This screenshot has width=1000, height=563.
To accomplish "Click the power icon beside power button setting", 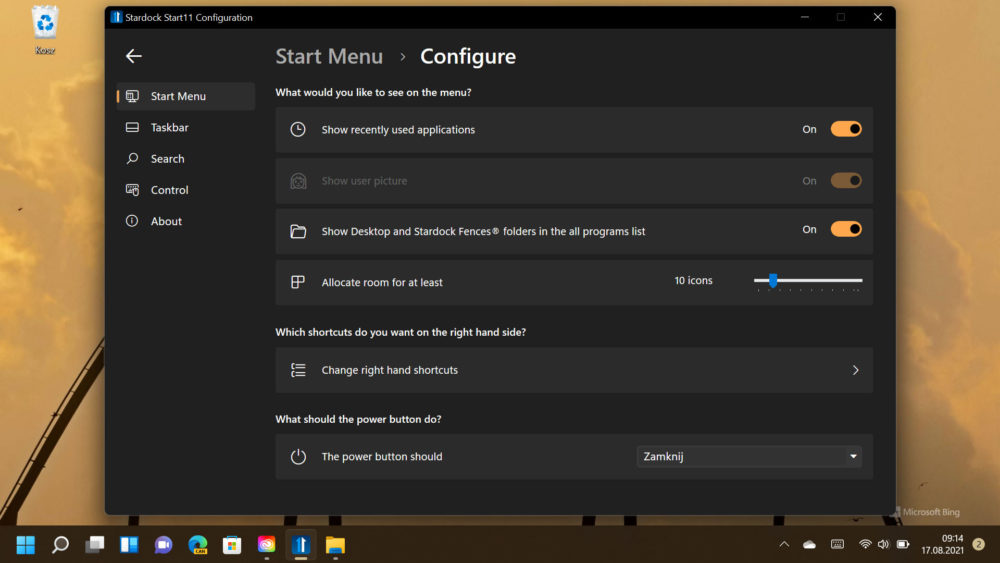I will pyautogui.click(x=298, y=457).
